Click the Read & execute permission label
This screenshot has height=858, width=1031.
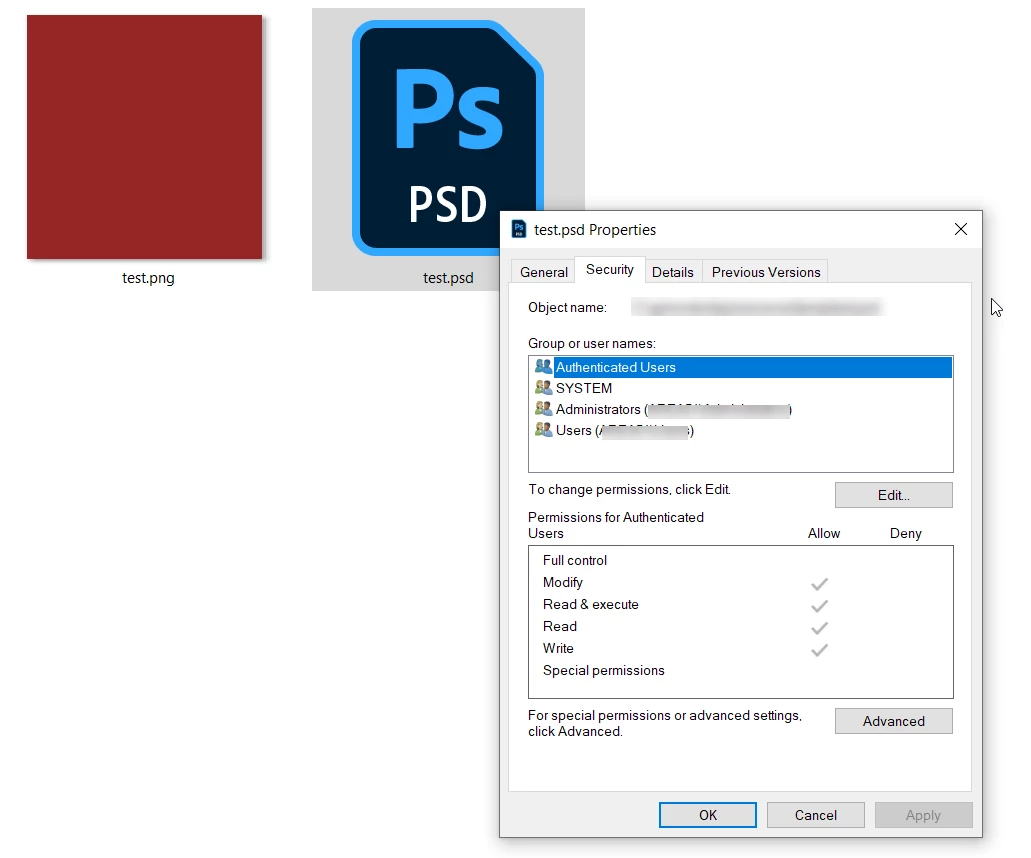click(590, 604)
